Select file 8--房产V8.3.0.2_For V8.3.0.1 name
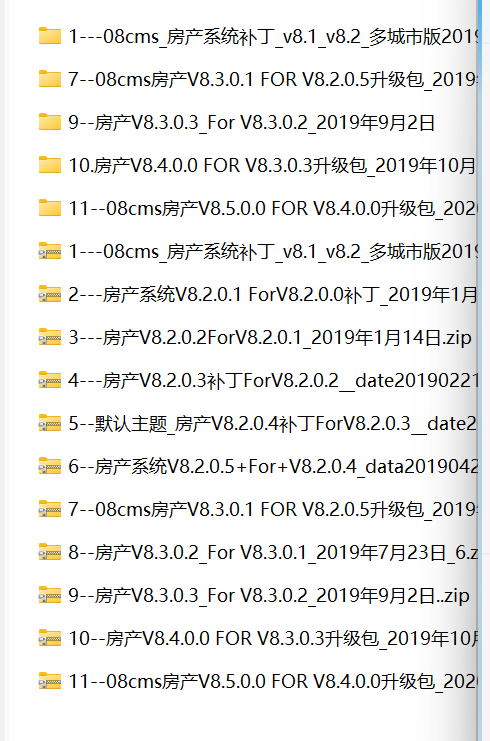The width and height of the screenshot is (490, 741). (273, 552)
